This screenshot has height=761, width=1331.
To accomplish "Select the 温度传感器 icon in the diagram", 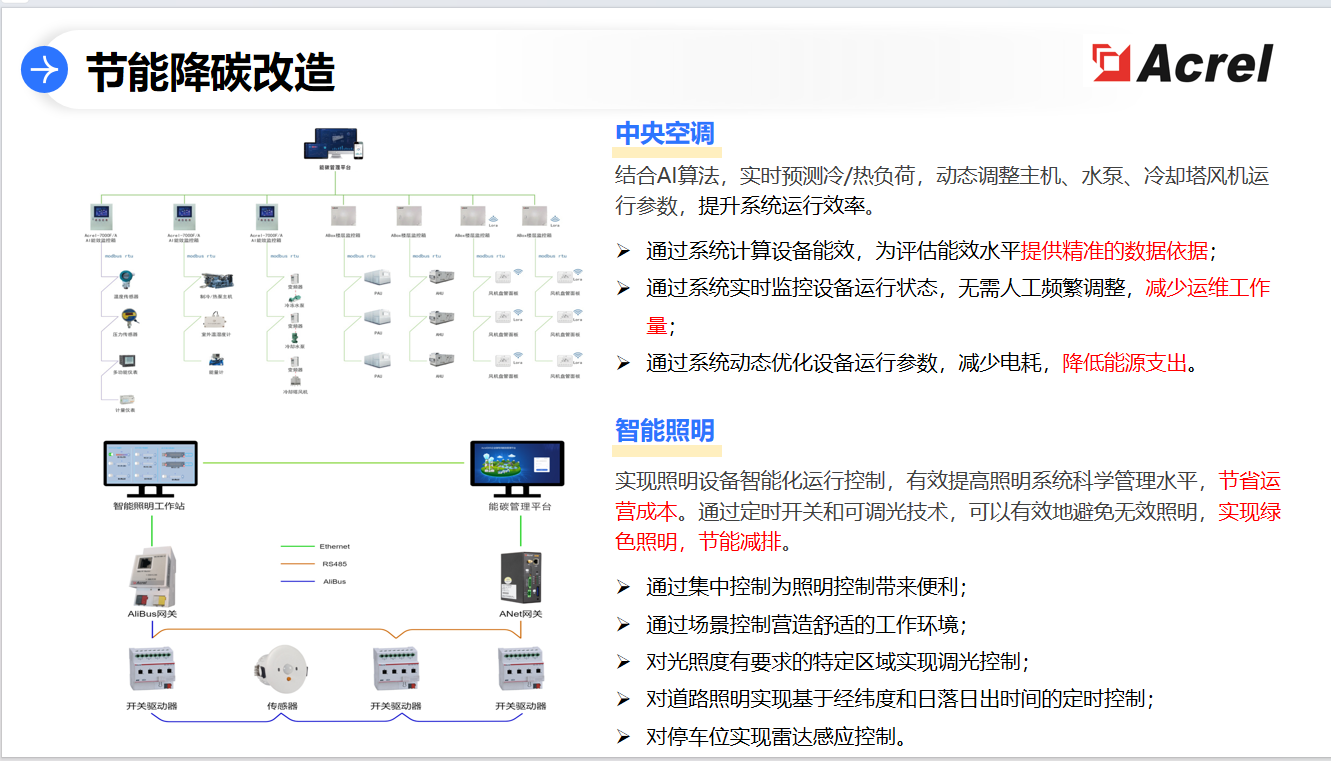I will (x=125, y=280).
